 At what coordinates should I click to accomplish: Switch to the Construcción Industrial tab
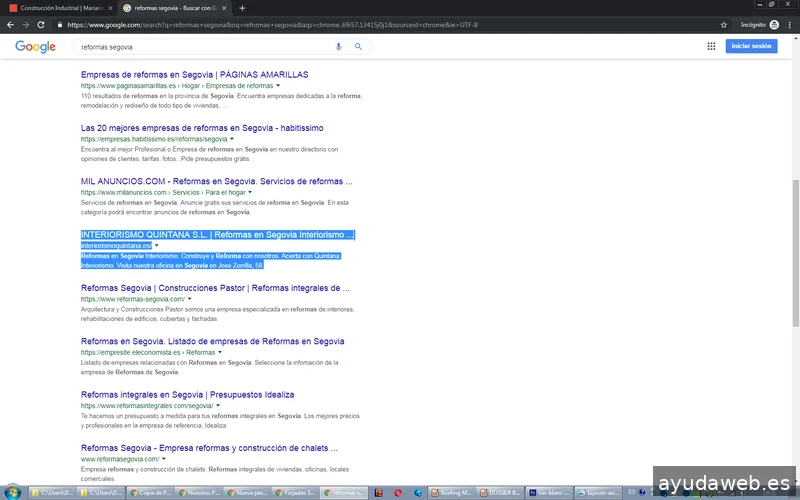(x=55, y=8)
